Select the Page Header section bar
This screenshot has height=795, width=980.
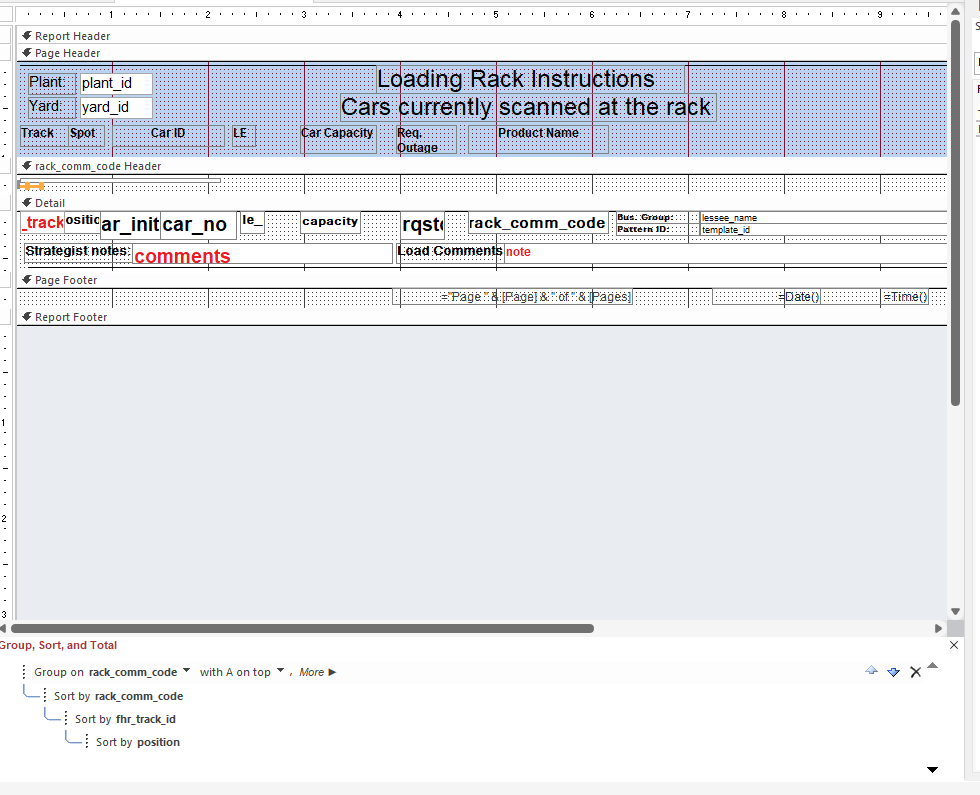tap(481, 53)
